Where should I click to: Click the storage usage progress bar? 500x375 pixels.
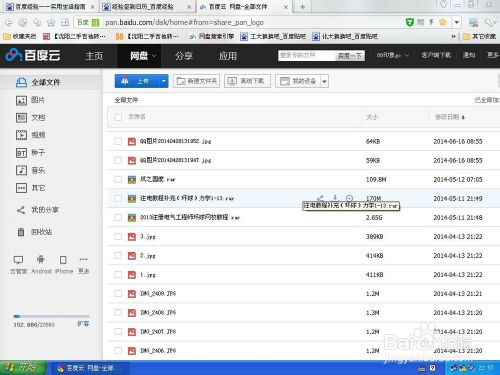pyautogui.click(x=51, y=316)
